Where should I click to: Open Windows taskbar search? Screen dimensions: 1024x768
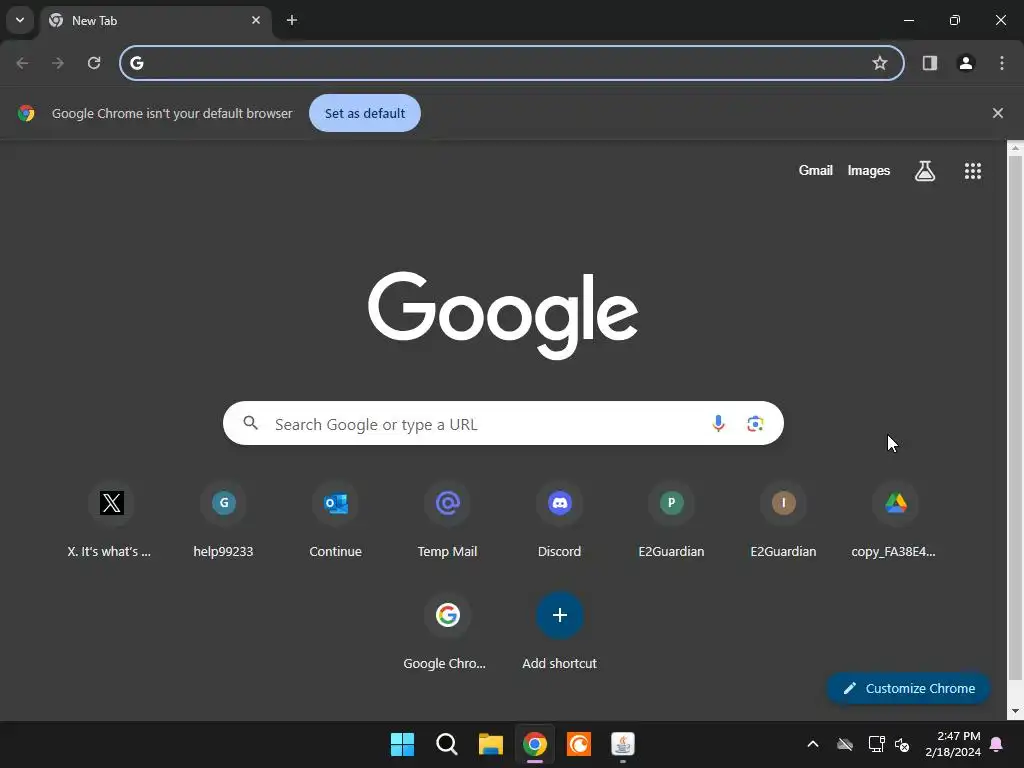(447, 744)
